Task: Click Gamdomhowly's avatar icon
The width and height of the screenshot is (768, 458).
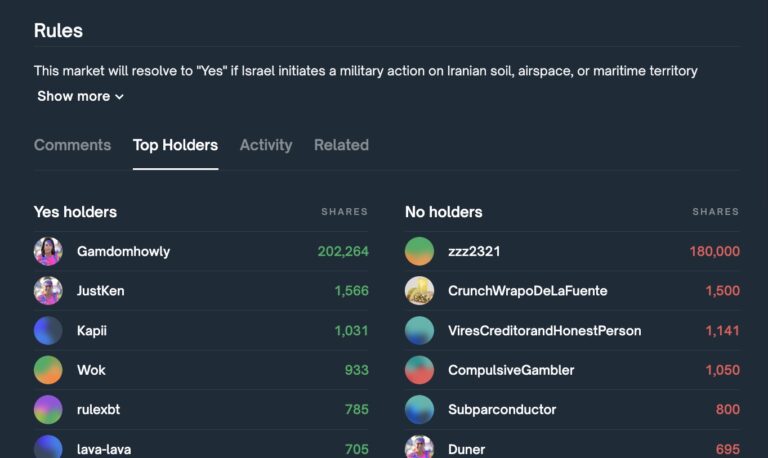Action: coord(48,251)
